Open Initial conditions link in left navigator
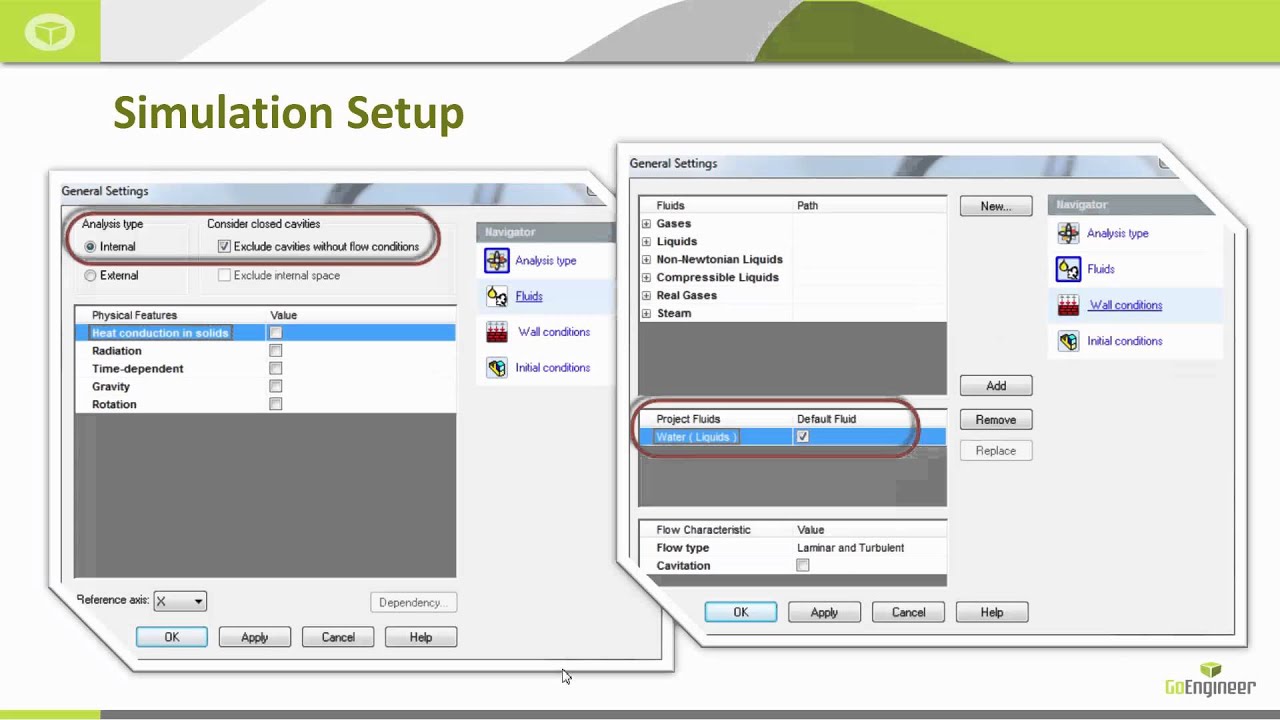1280x720 pixels. tap(553, 368)
